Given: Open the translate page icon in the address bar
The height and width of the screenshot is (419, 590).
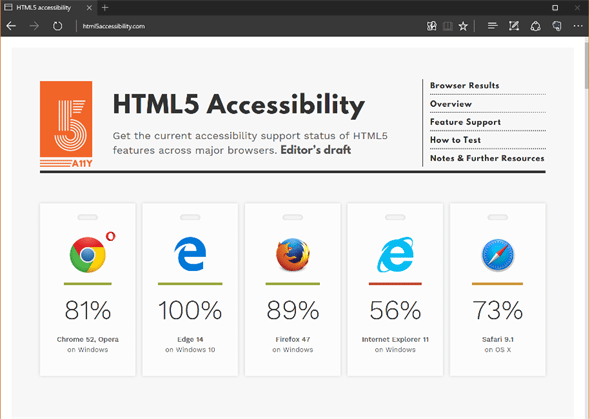Looking at the screenshot, I should point(431,26).
